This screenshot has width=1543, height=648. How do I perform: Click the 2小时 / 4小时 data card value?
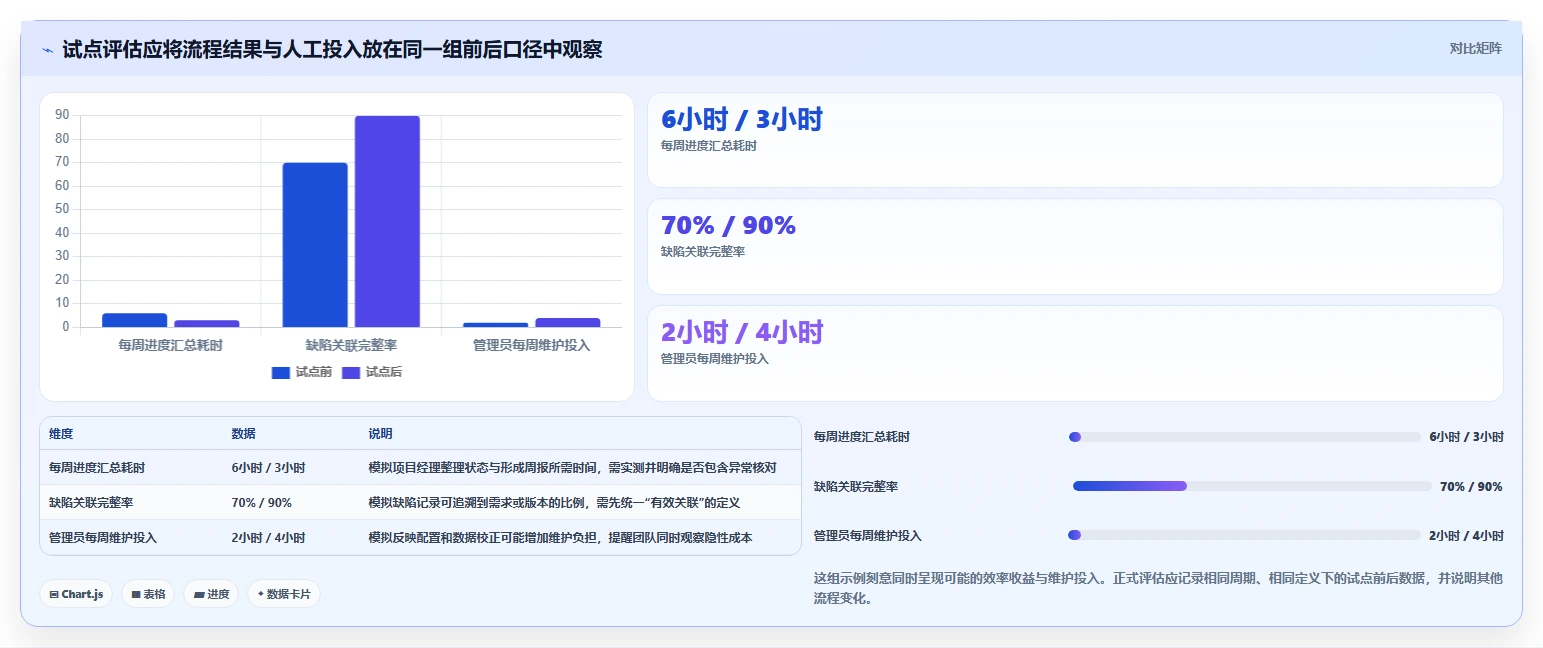point(741,332)
